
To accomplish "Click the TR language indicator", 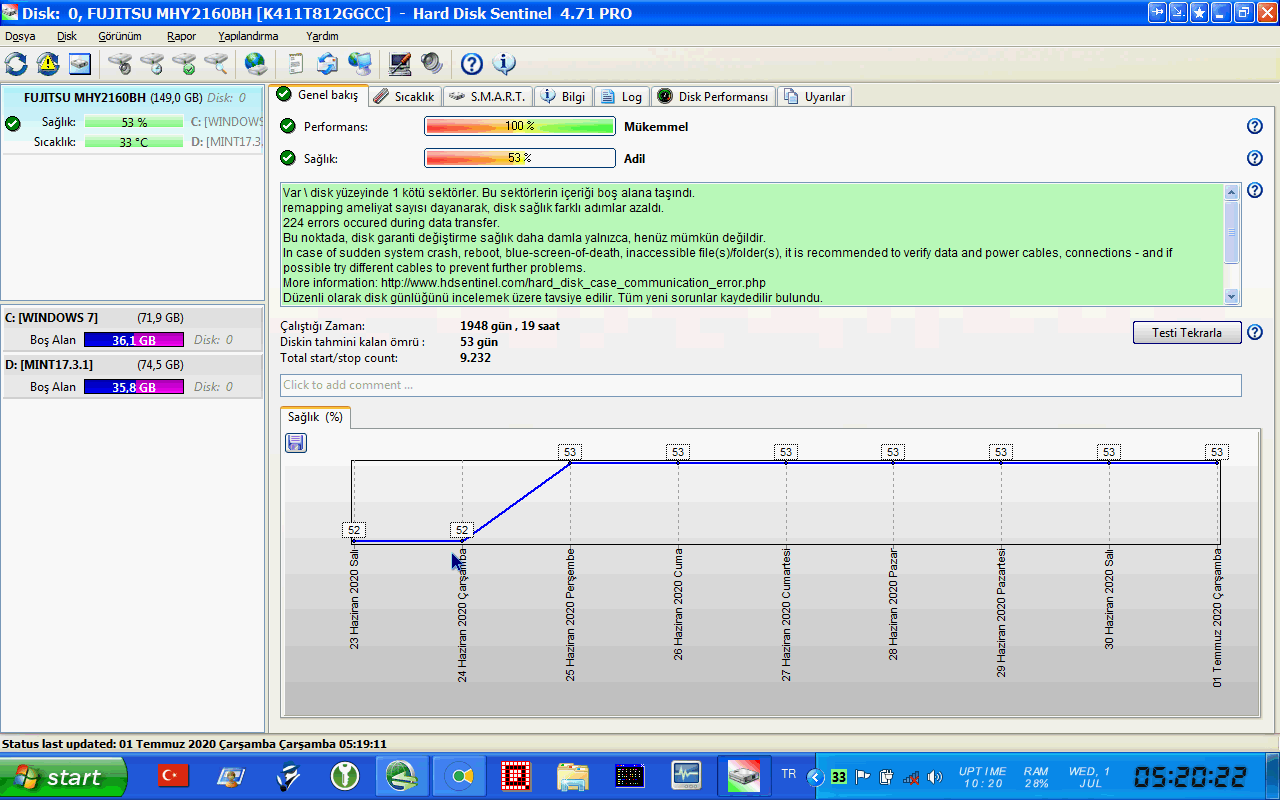I will pyautogui.click(x=788, y=774).
